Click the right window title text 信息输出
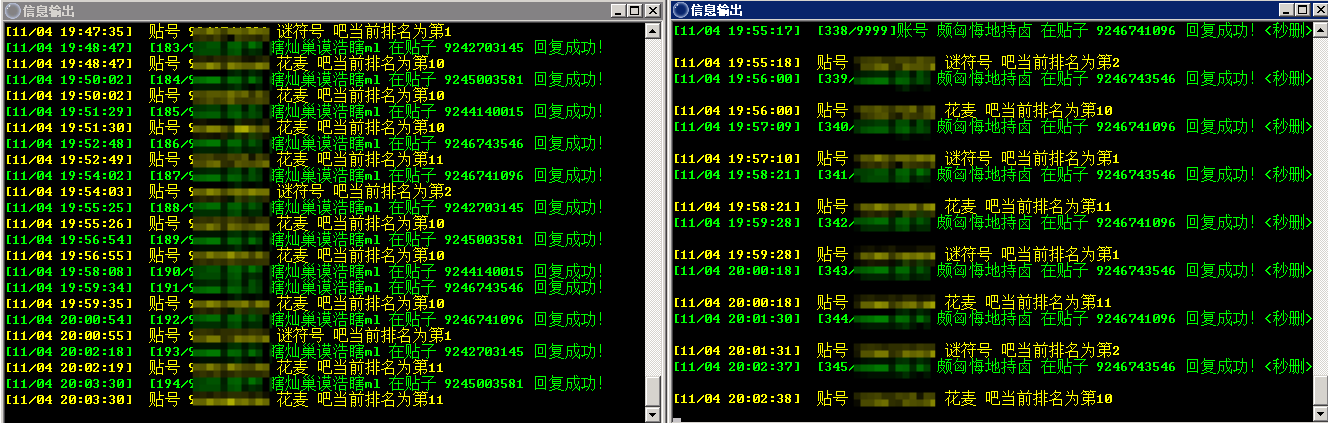 717,10
